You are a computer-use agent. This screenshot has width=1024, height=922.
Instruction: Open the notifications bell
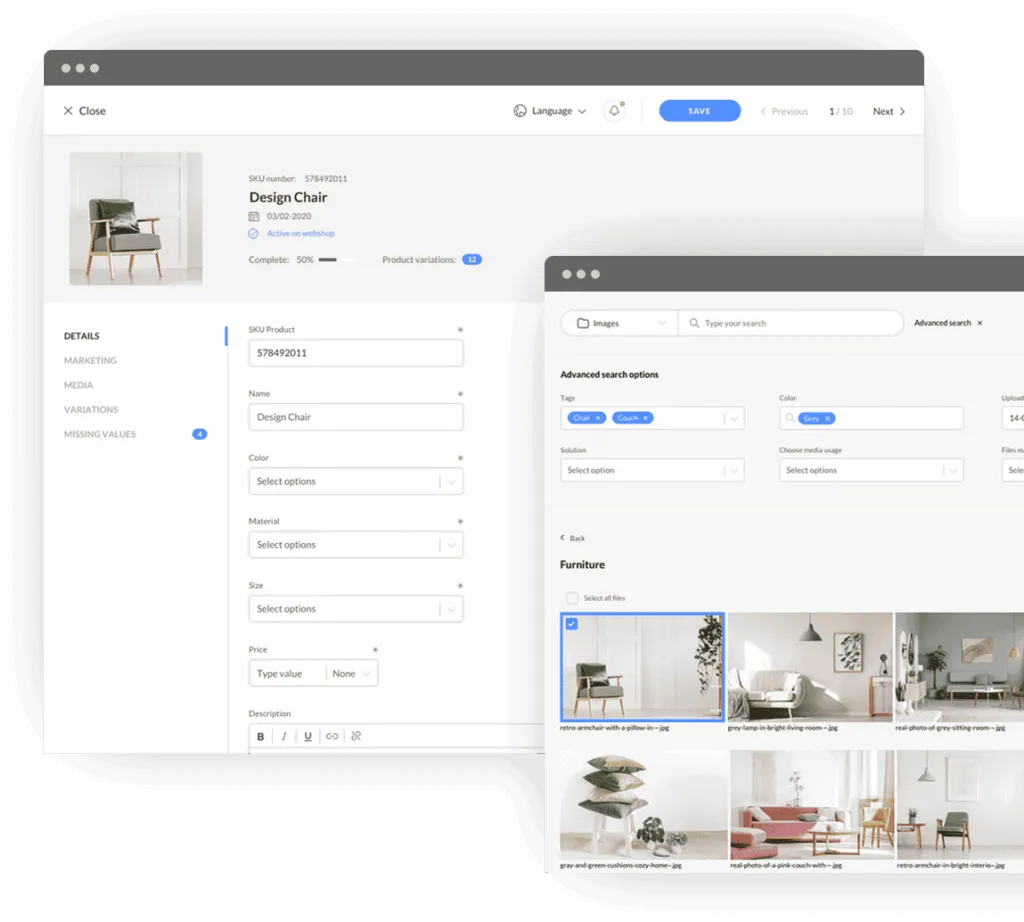[x=614, y=111]
